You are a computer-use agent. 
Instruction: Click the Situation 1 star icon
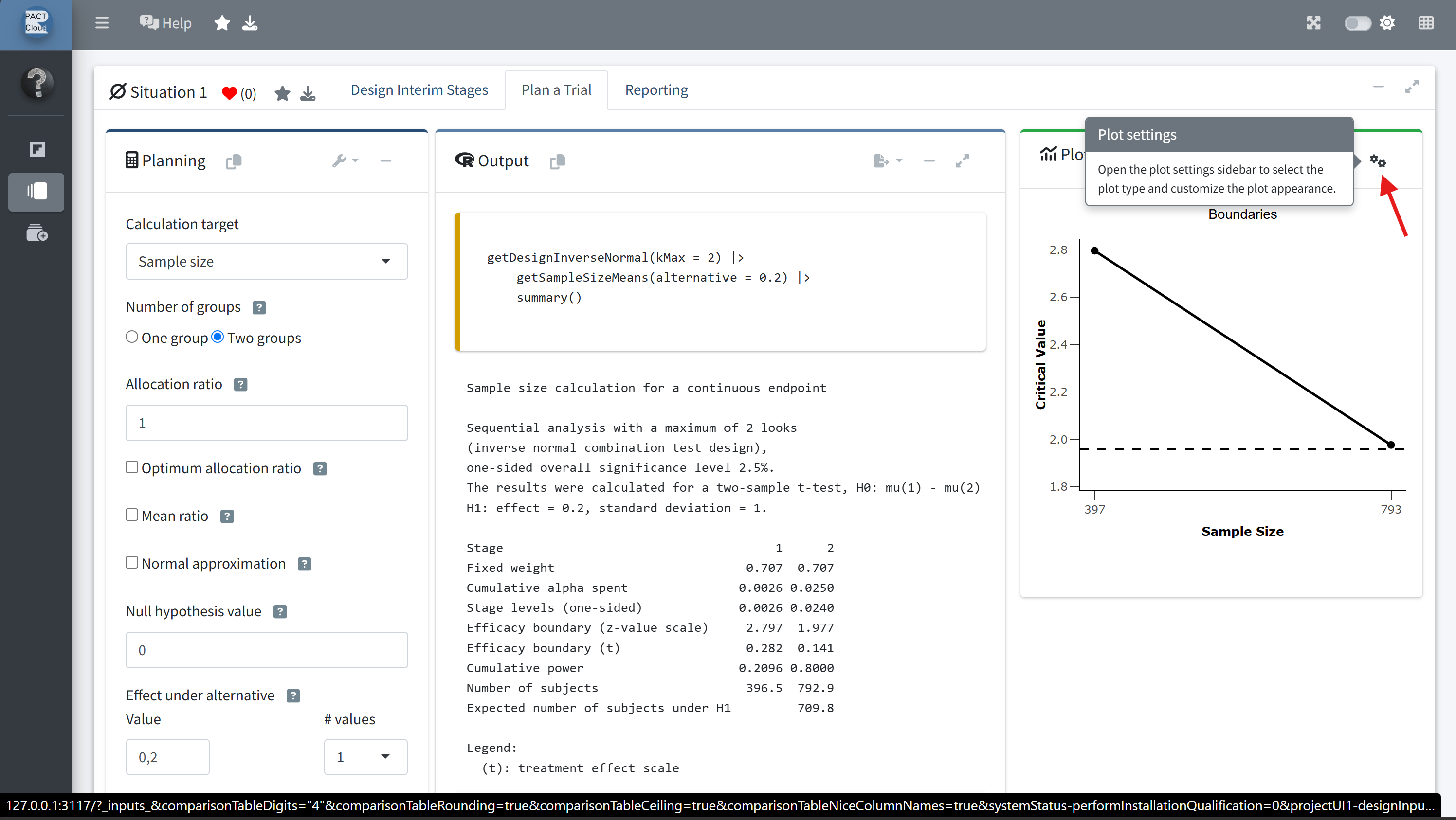pos(282,93)
